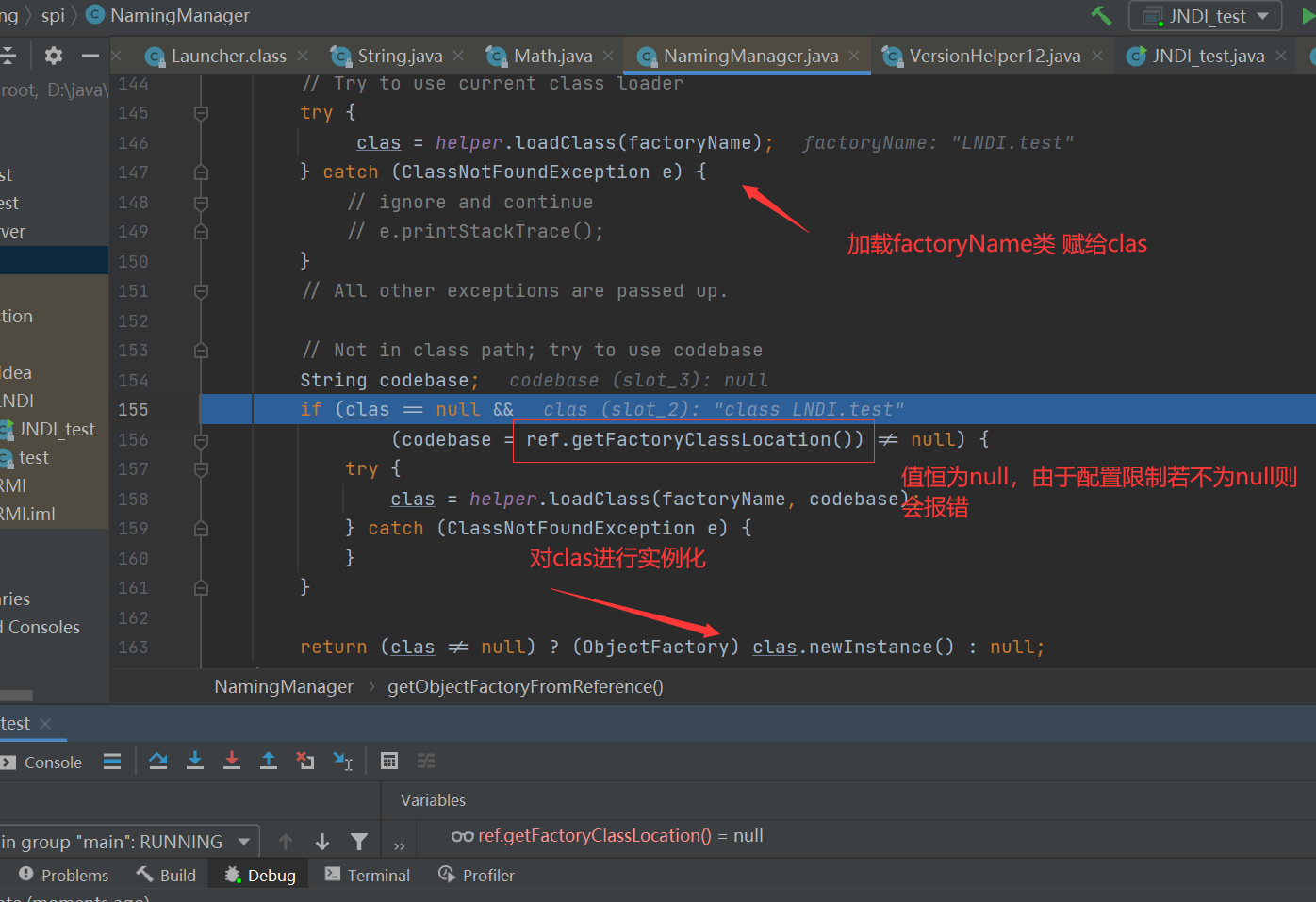Click Step Out debug button
The height and width of the screenshot is (902, 1316).
pos(269,761)
